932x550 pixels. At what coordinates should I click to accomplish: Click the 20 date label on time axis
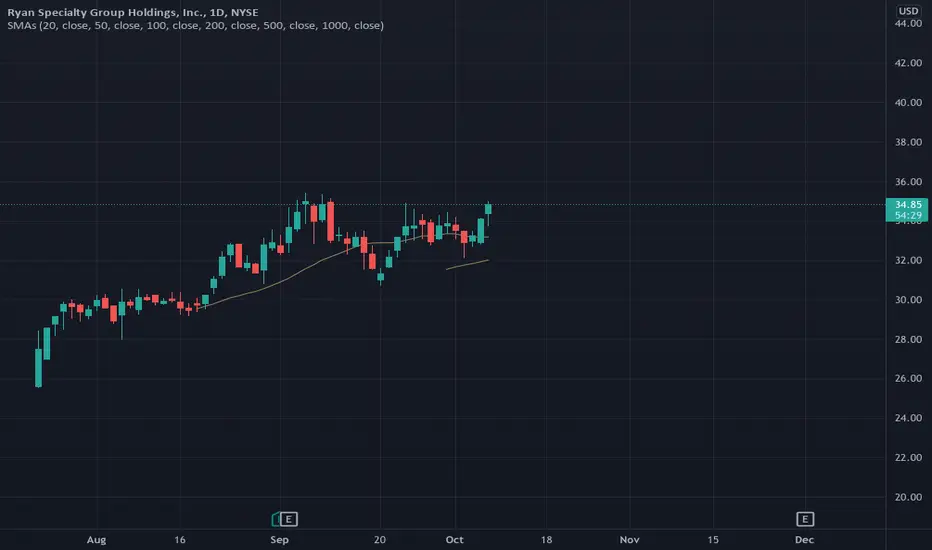380,540
